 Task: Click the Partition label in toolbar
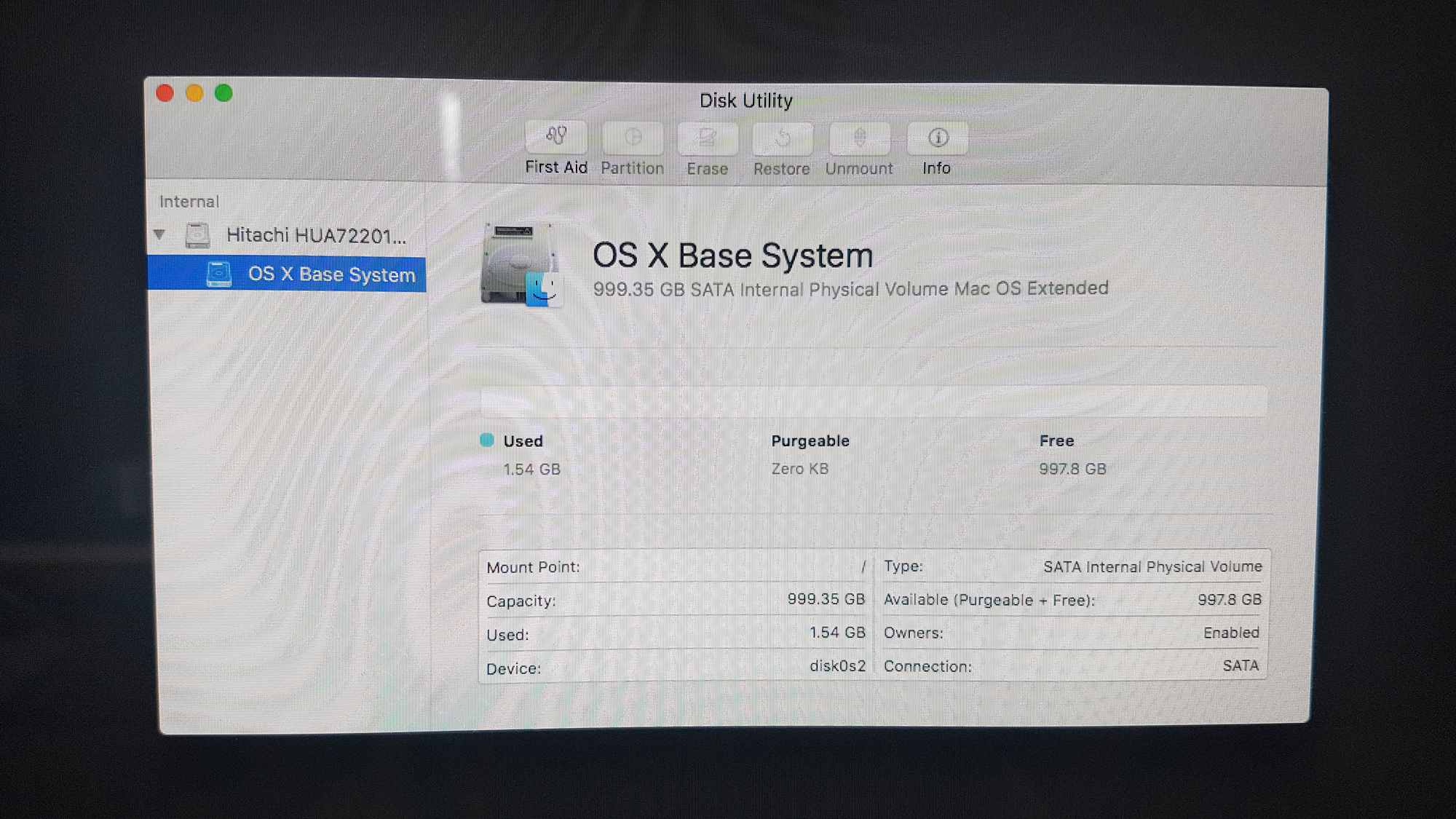point(632,168)
